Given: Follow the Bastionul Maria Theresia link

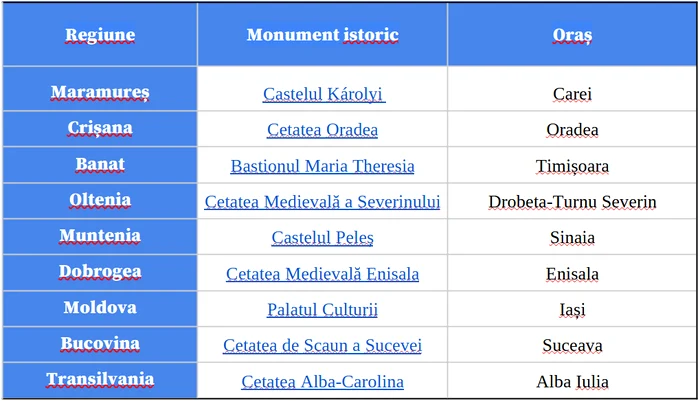Looking at the screenshot, I should 322,166.
